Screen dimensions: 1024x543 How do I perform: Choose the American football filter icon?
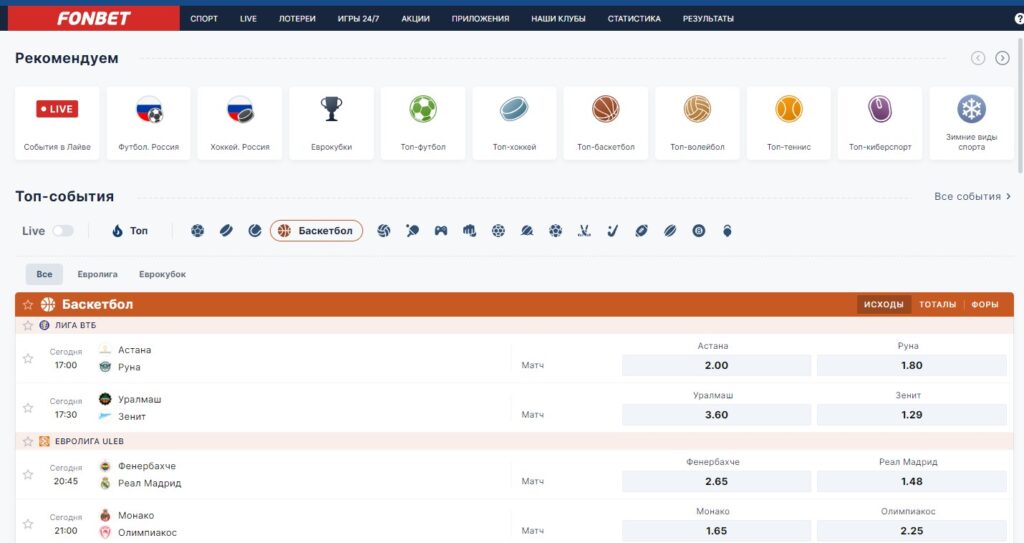(x=641, y=231)
